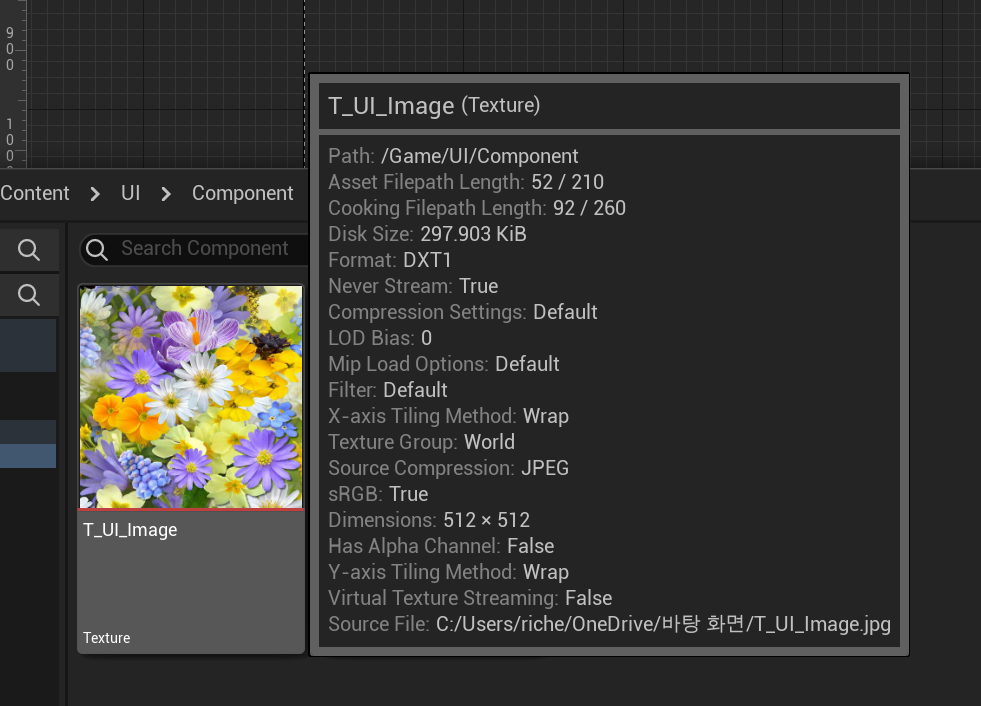Click the Disk Size 297.903 KiB line

coord(427,234)
